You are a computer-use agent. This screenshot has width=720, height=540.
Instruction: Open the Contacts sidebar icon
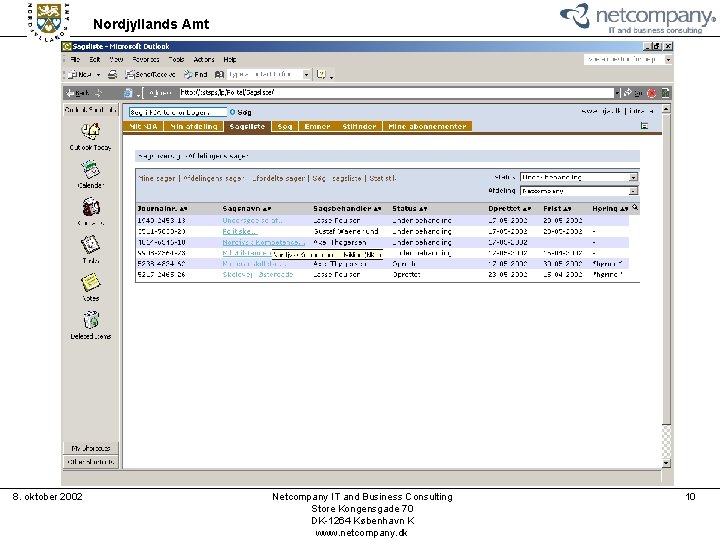pos(91,207)
